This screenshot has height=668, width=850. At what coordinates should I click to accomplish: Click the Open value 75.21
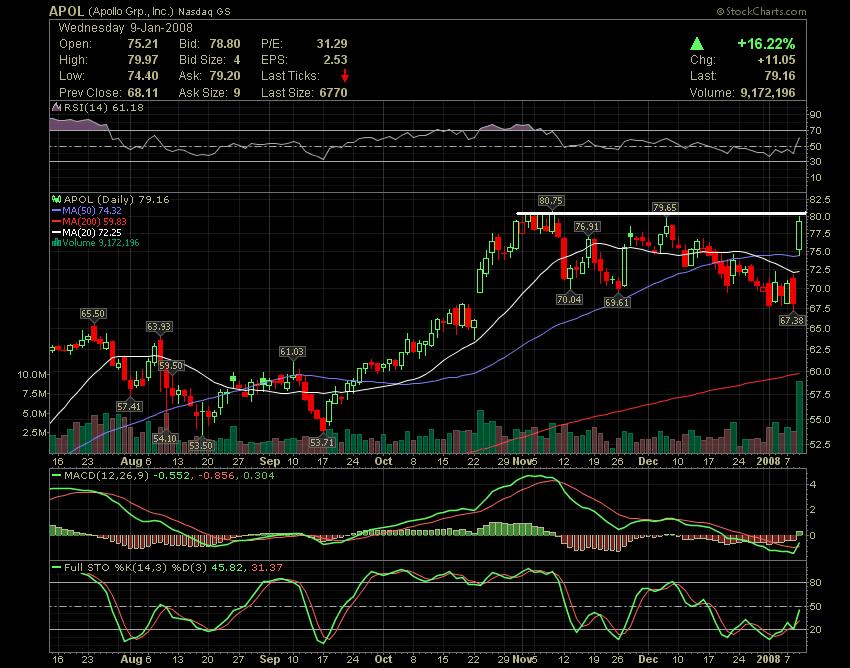[143, 44]
